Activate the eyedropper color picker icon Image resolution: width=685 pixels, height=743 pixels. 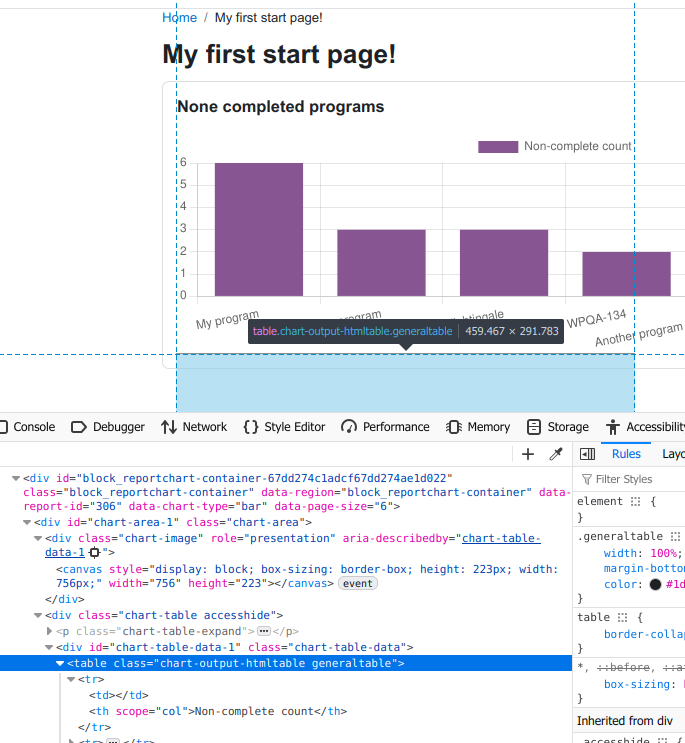click(x=556, y=454)
